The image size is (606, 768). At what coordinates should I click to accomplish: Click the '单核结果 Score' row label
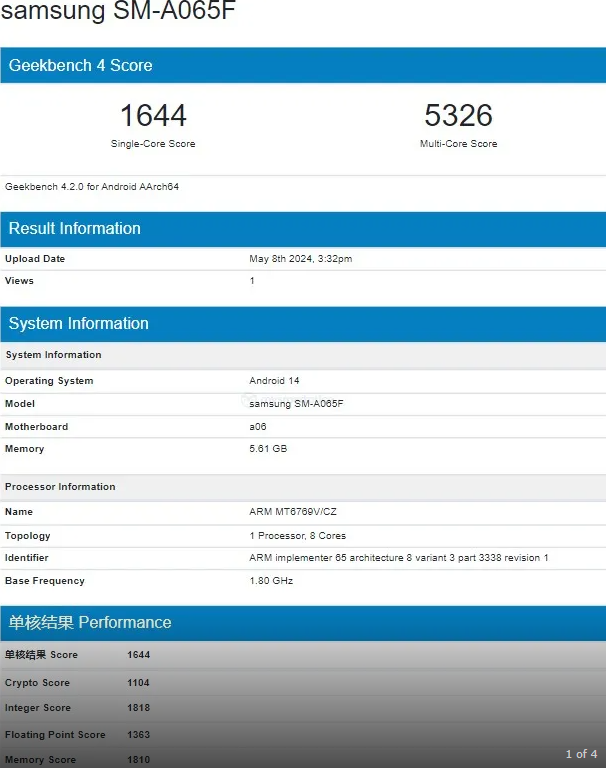(41, 655)
